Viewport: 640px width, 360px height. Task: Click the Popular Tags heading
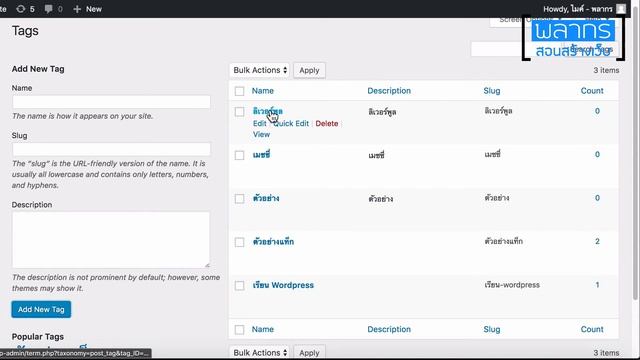point(38,337)
